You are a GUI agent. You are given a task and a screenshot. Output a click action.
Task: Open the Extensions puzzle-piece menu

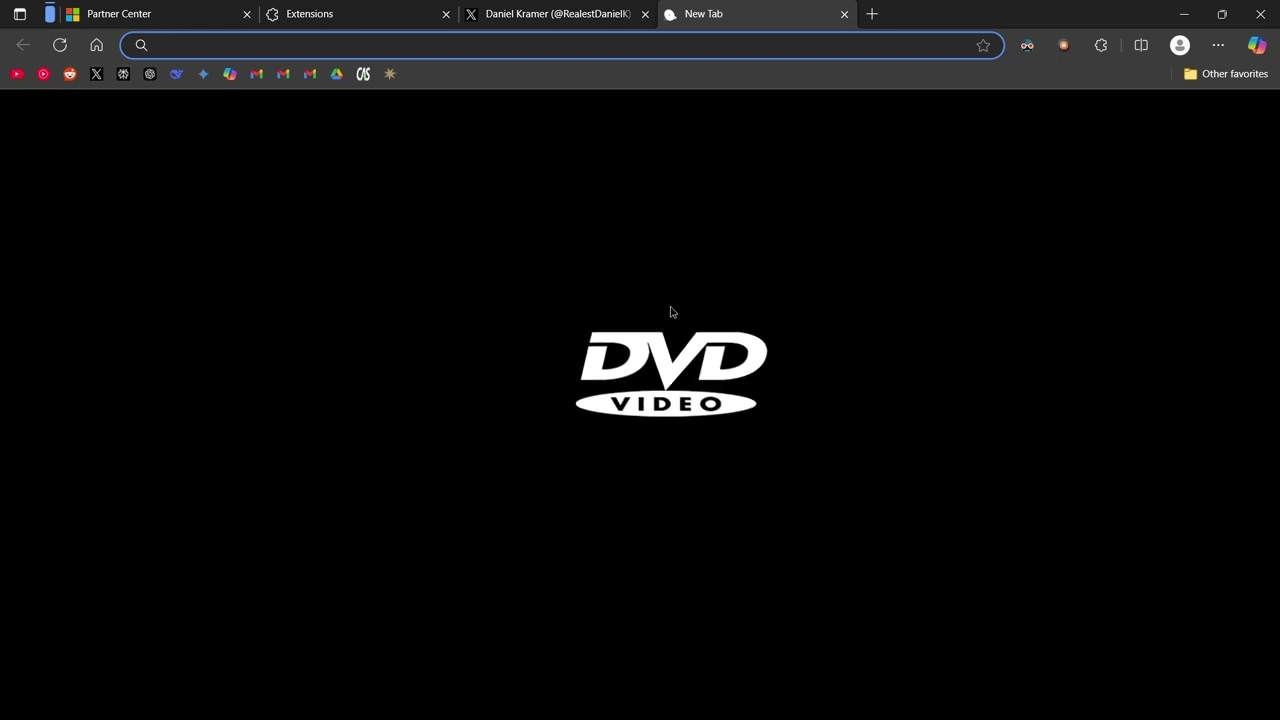coord(1101,45)
